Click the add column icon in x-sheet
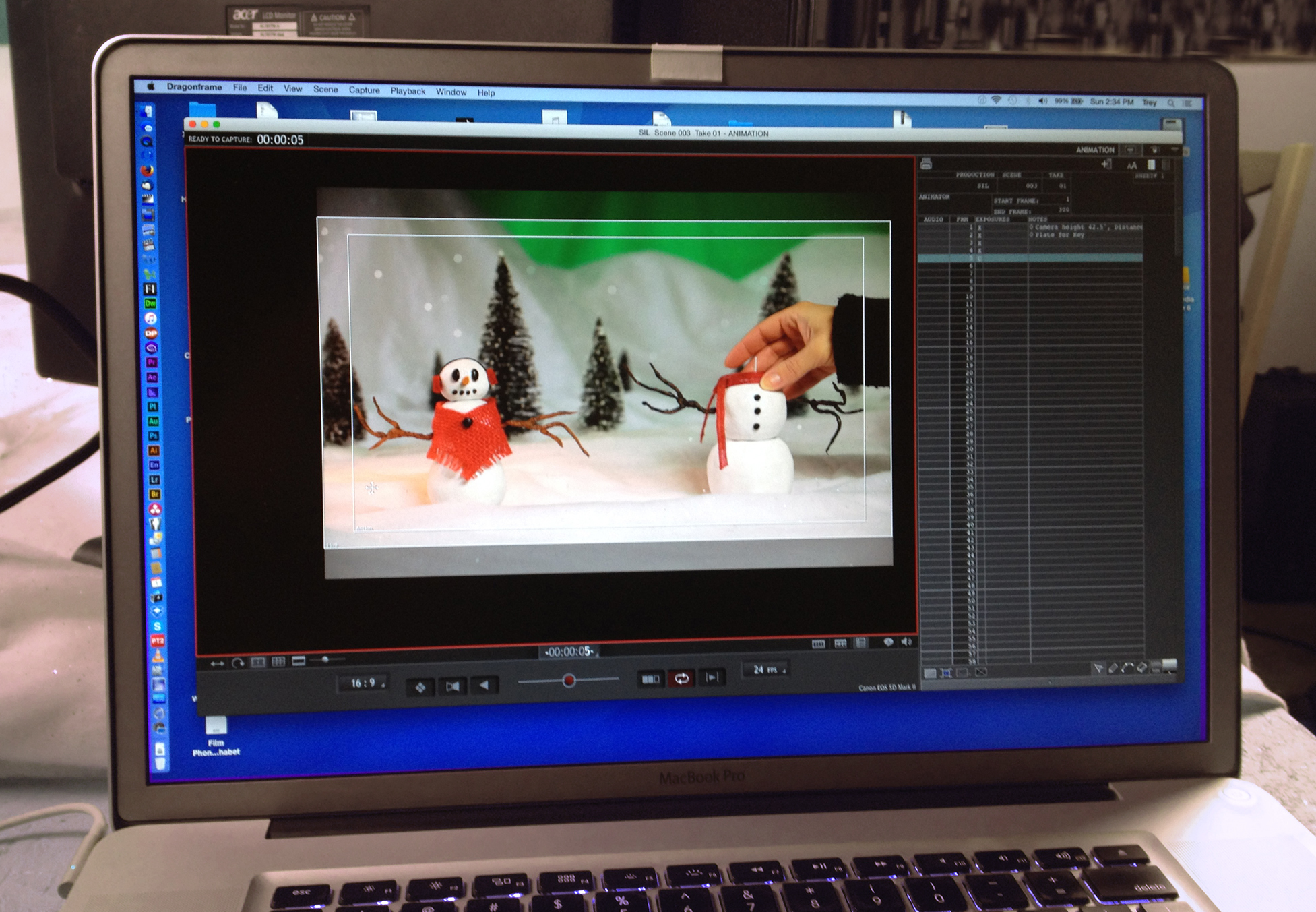The height and width of the screenshot is (912, 1316). (1106, 164)
